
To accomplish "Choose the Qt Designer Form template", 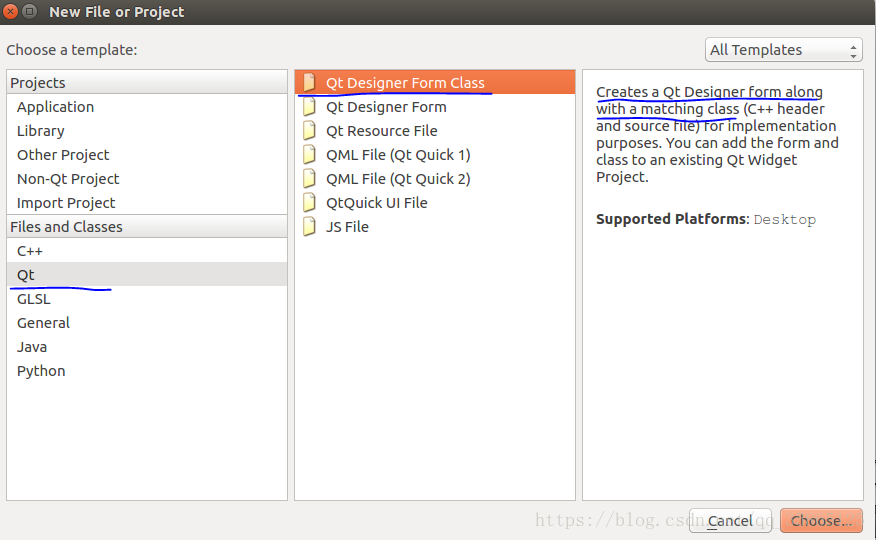I will coord(435,107).
